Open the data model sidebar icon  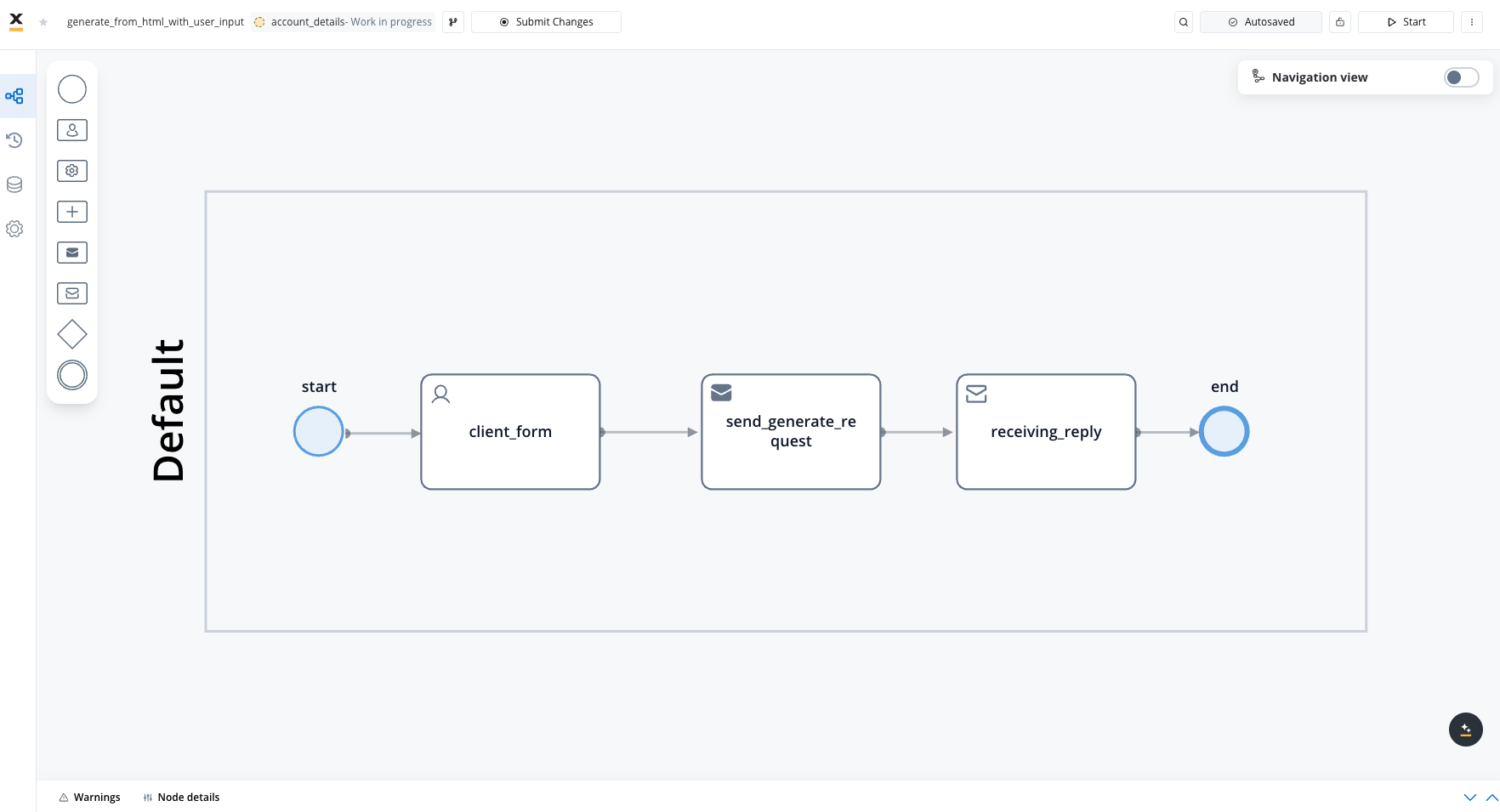pyautogui.click(x=14, y=185)
